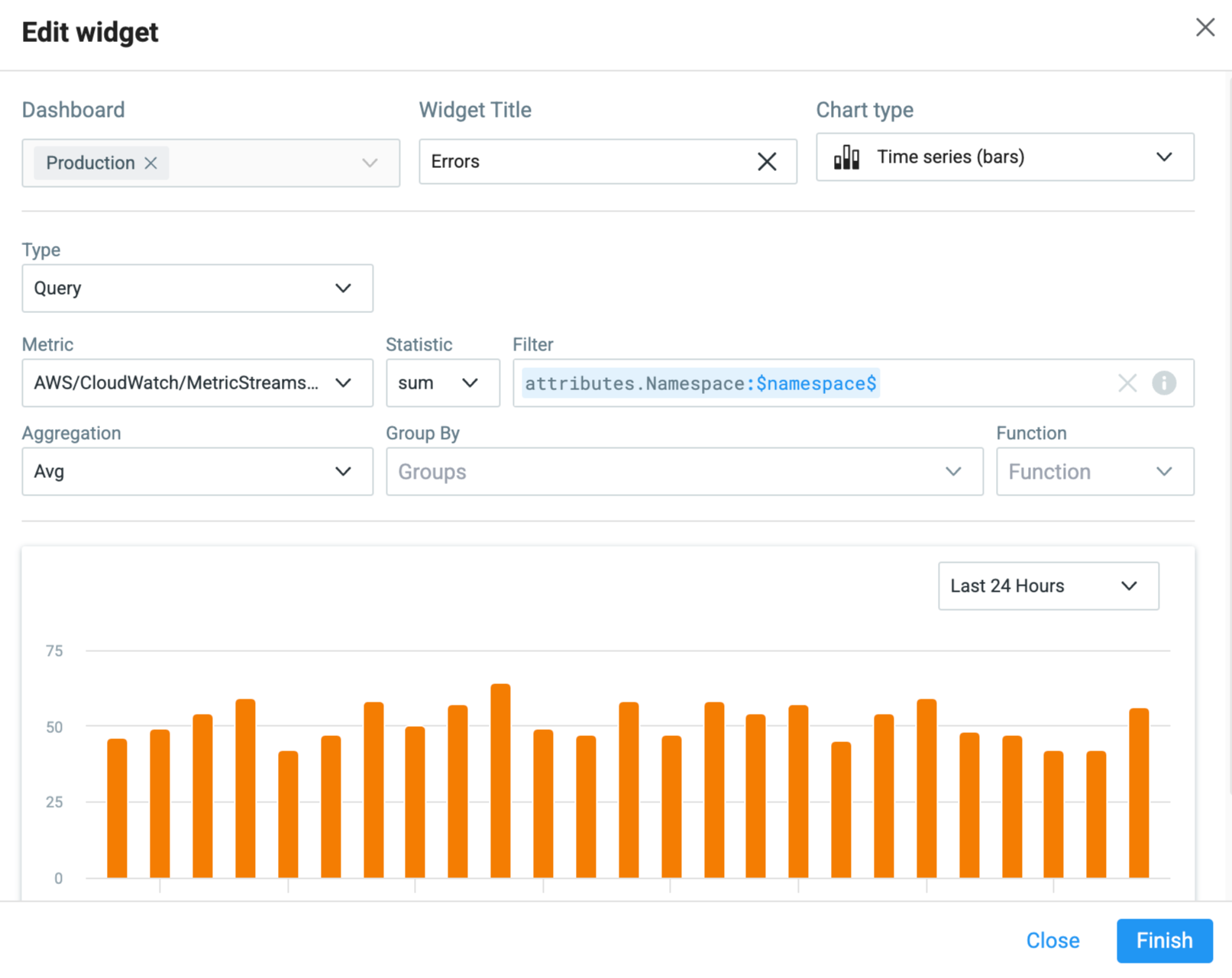This screenshot has width=1232, height=978.
Task: Click the tallest orange bar in chart
Action: (x=500, y=780)
